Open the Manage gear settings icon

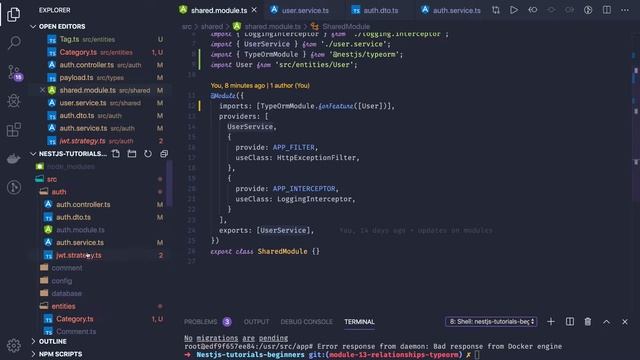point(13,345)
